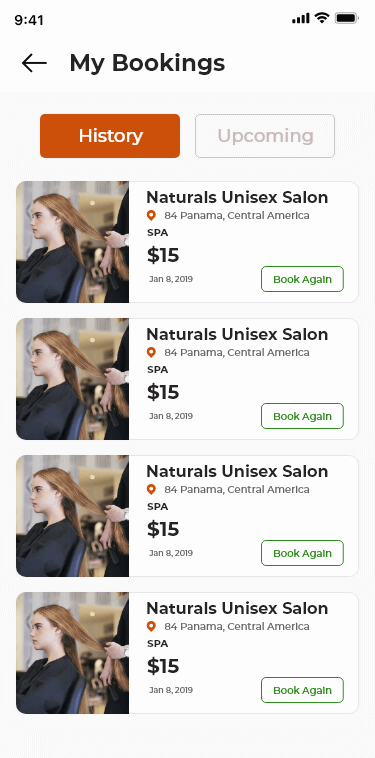Tap the back arrow icon
Image resolution: width=375 pixels, height=758 pixels.
coord(34,63)
